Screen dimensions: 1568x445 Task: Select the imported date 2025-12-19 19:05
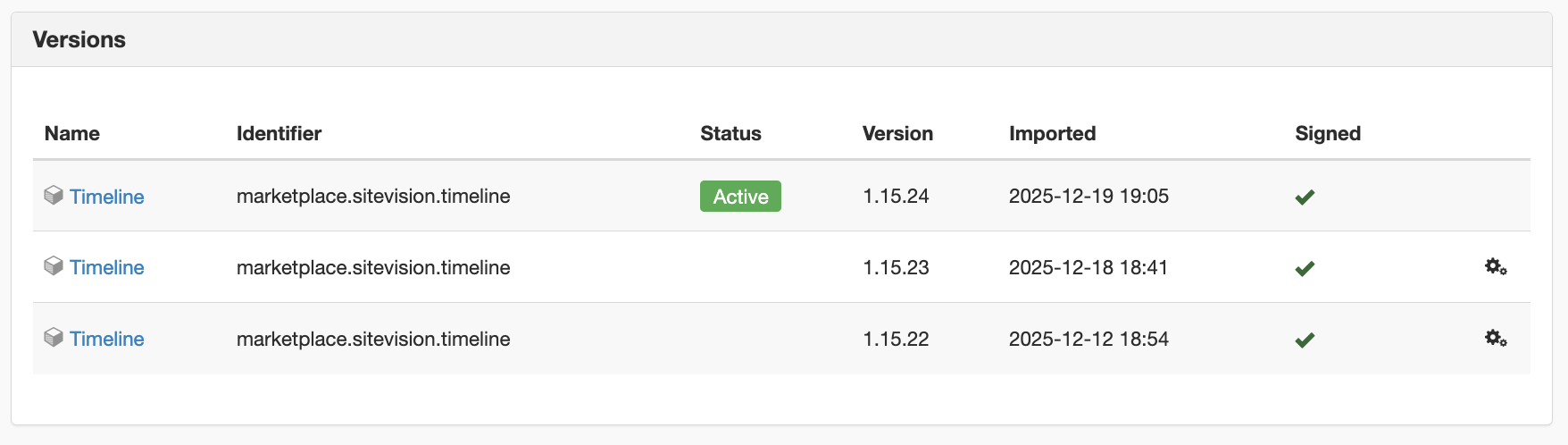tap(1088, 196)
